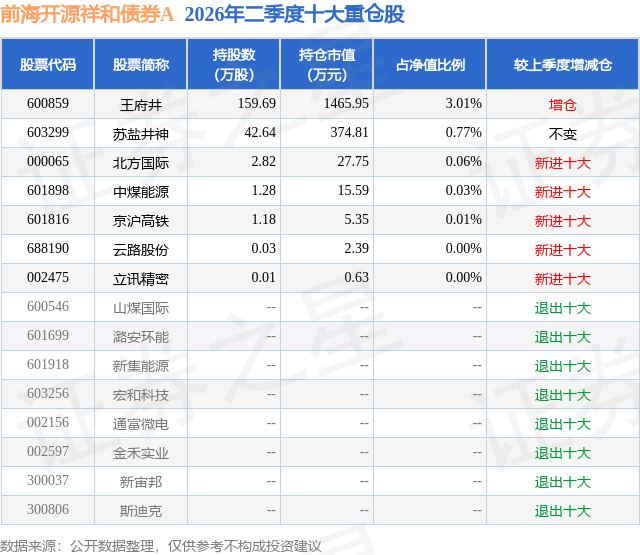Viewport: 640px width, 555px height.
Task: Click stock name 金禾实业
Action: (x=141, y=453)
